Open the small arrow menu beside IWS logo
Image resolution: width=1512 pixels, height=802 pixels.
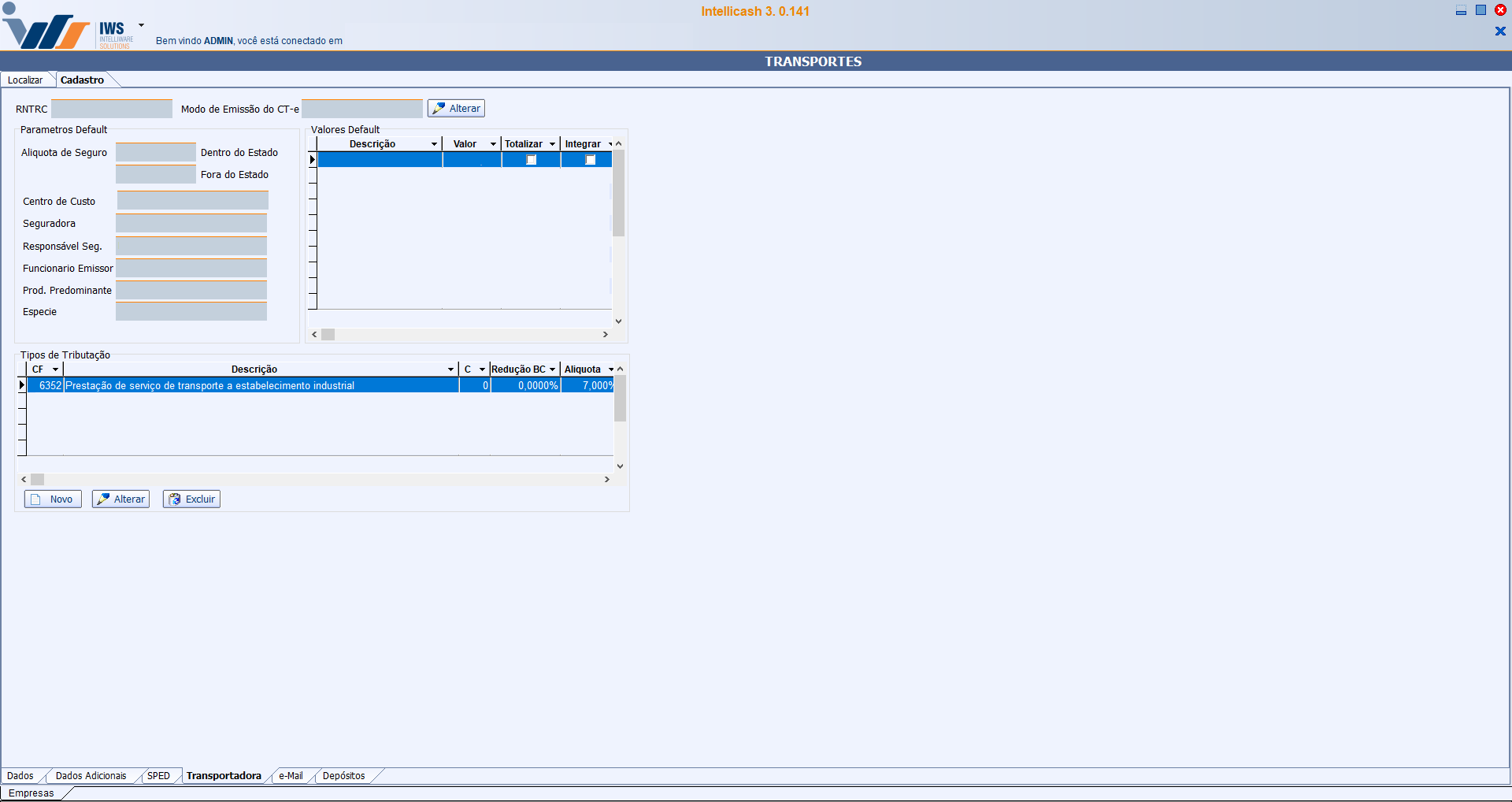(x=141, y=25)
